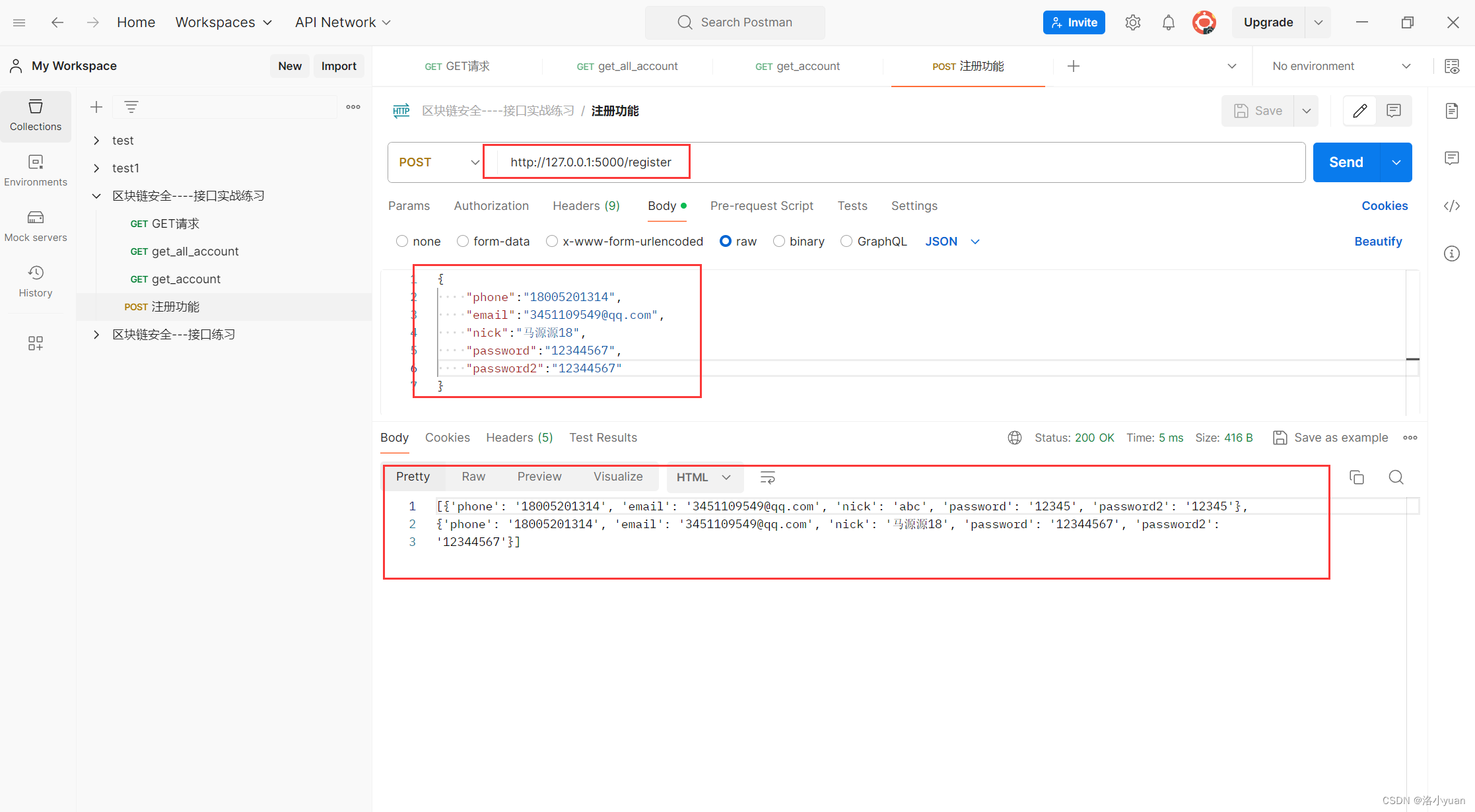Open the configure workspace sidebar grid icon

(x=36, y=343)
